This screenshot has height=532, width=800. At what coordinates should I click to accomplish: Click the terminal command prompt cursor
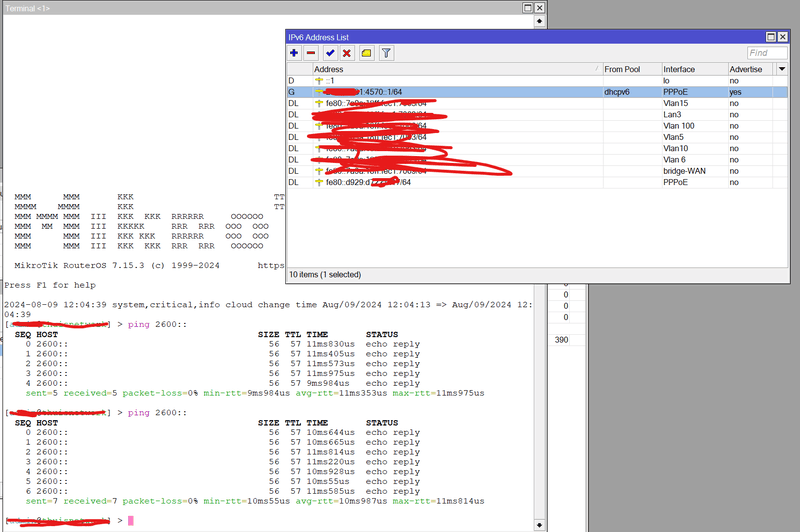[130, 521]
